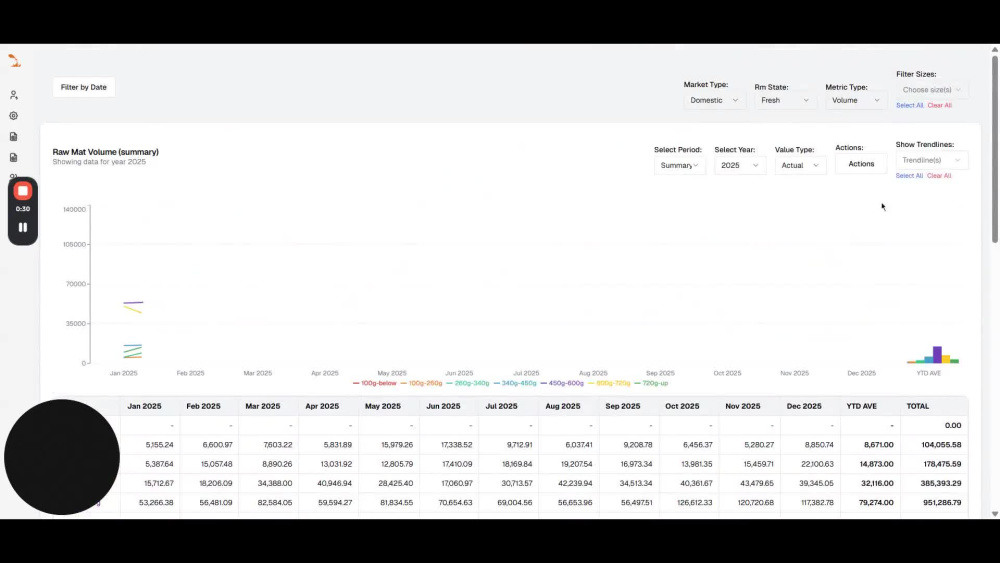Click the Actions button
This screenshot has width=1000, height=563.
click(861, 164)
